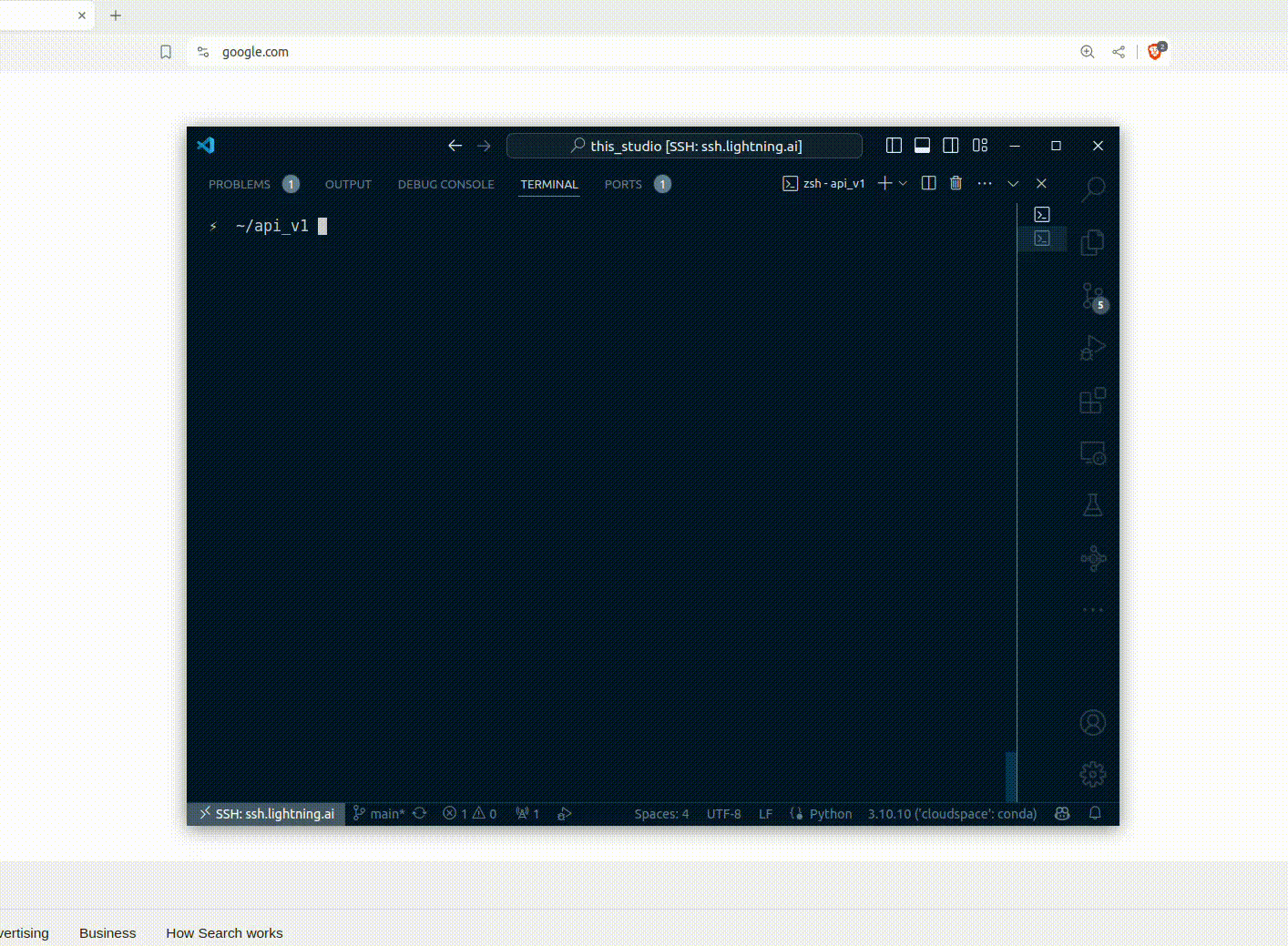
Task: Split the terminal
Action: pos(928,184)
